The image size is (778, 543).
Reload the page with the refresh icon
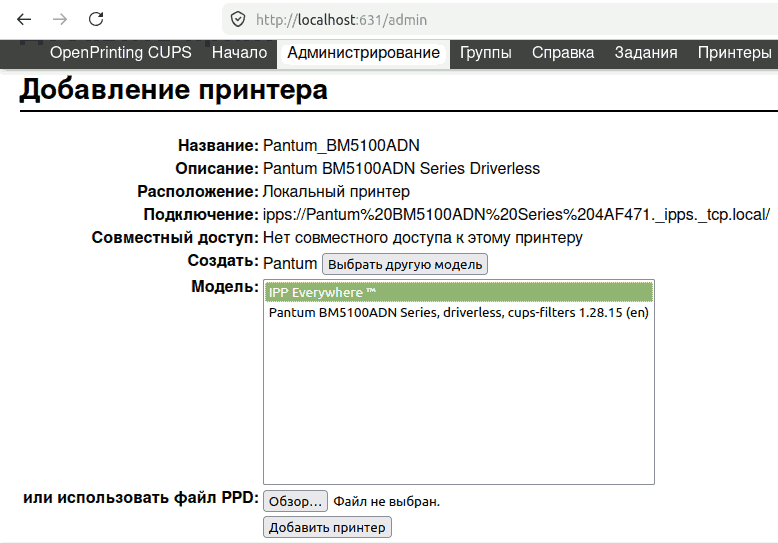pos(96,19)
